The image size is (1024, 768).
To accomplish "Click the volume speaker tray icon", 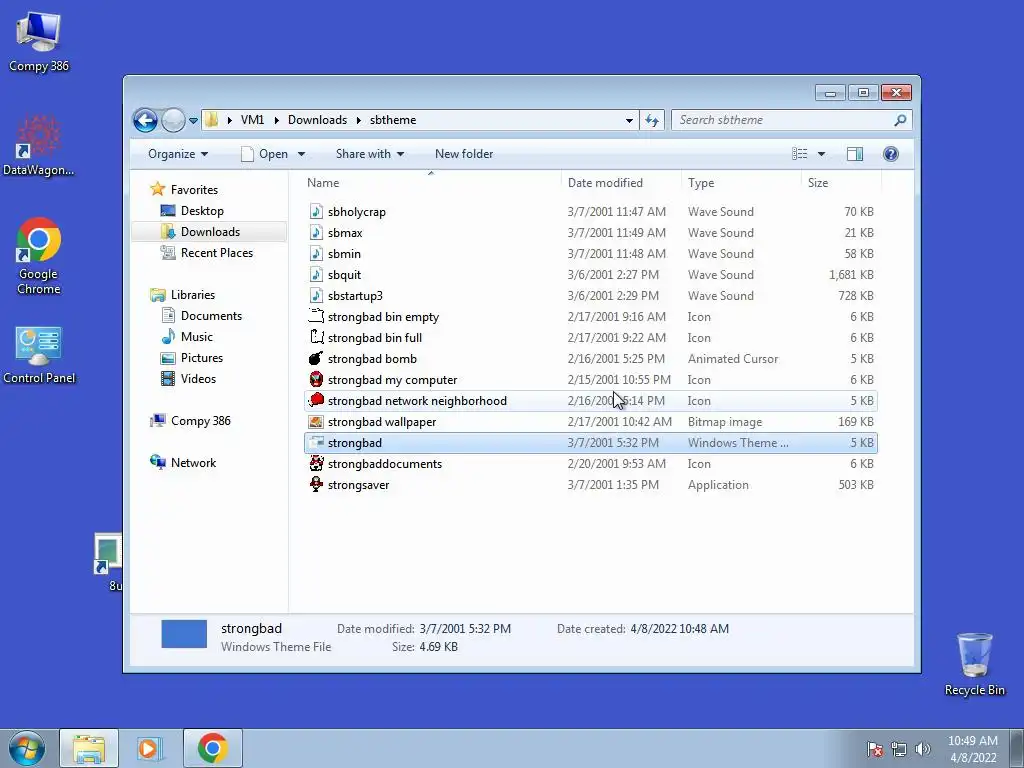I will coord(922,749).
